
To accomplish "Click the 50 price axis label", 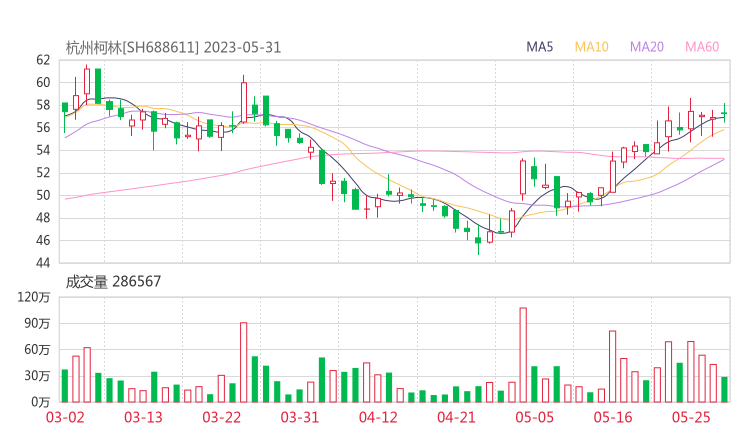I will pos(43,195).
